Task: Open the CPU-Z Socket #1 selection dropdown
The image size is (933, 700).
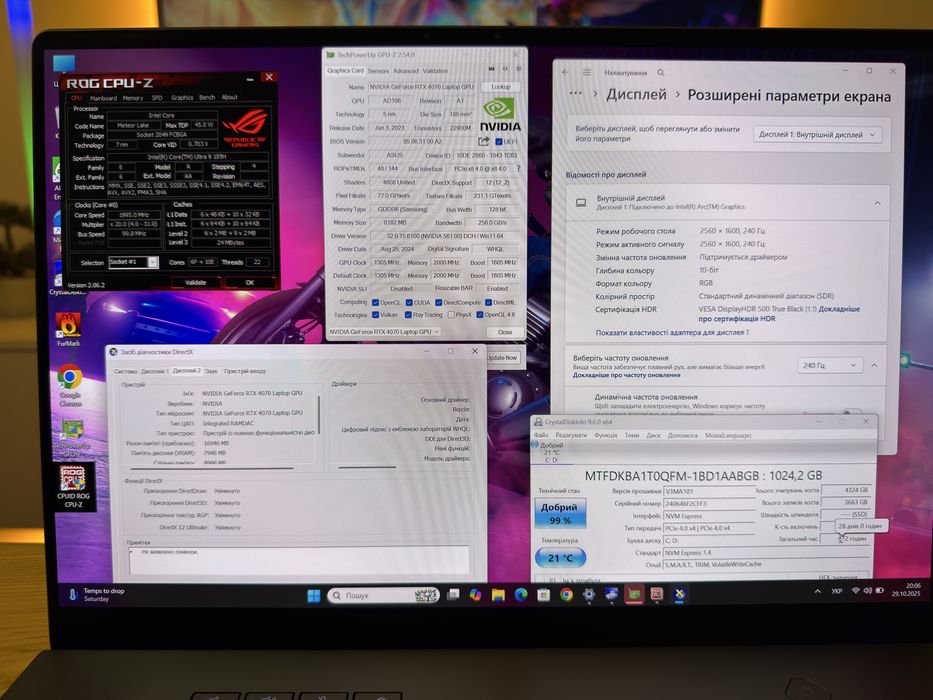Action: click(x=152, y=262)
